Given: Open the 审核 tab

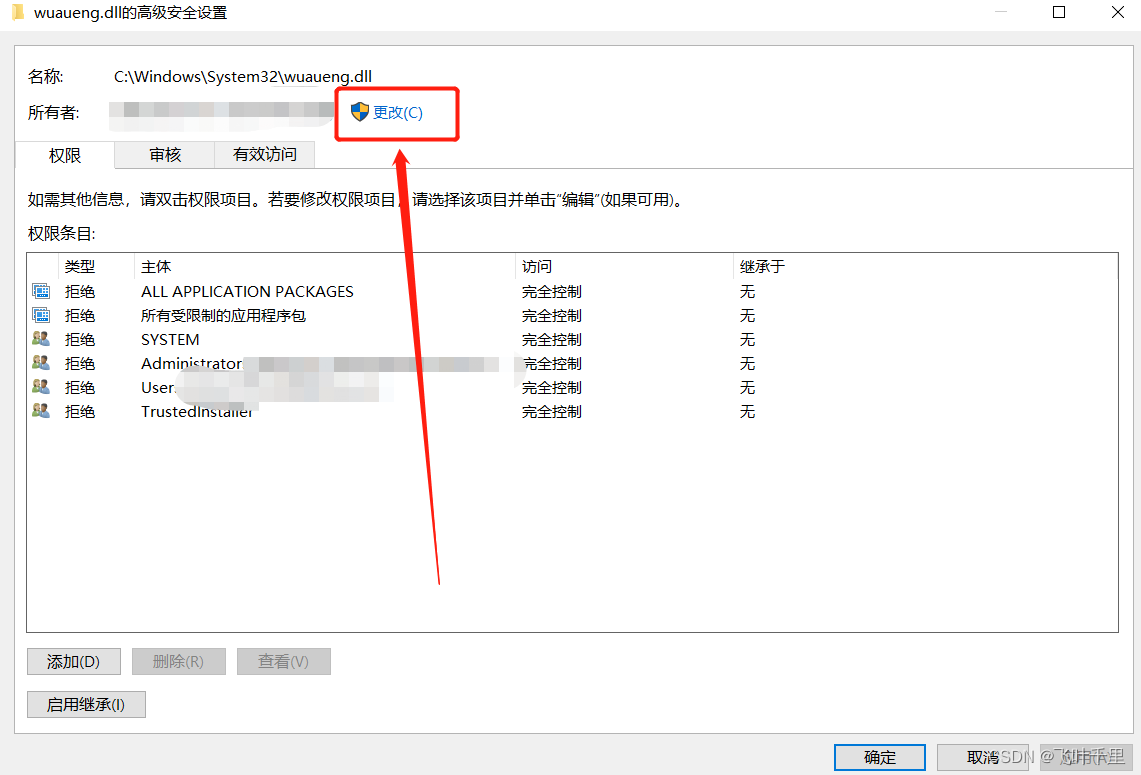Looking at the screenshot, I should [165, 154].
